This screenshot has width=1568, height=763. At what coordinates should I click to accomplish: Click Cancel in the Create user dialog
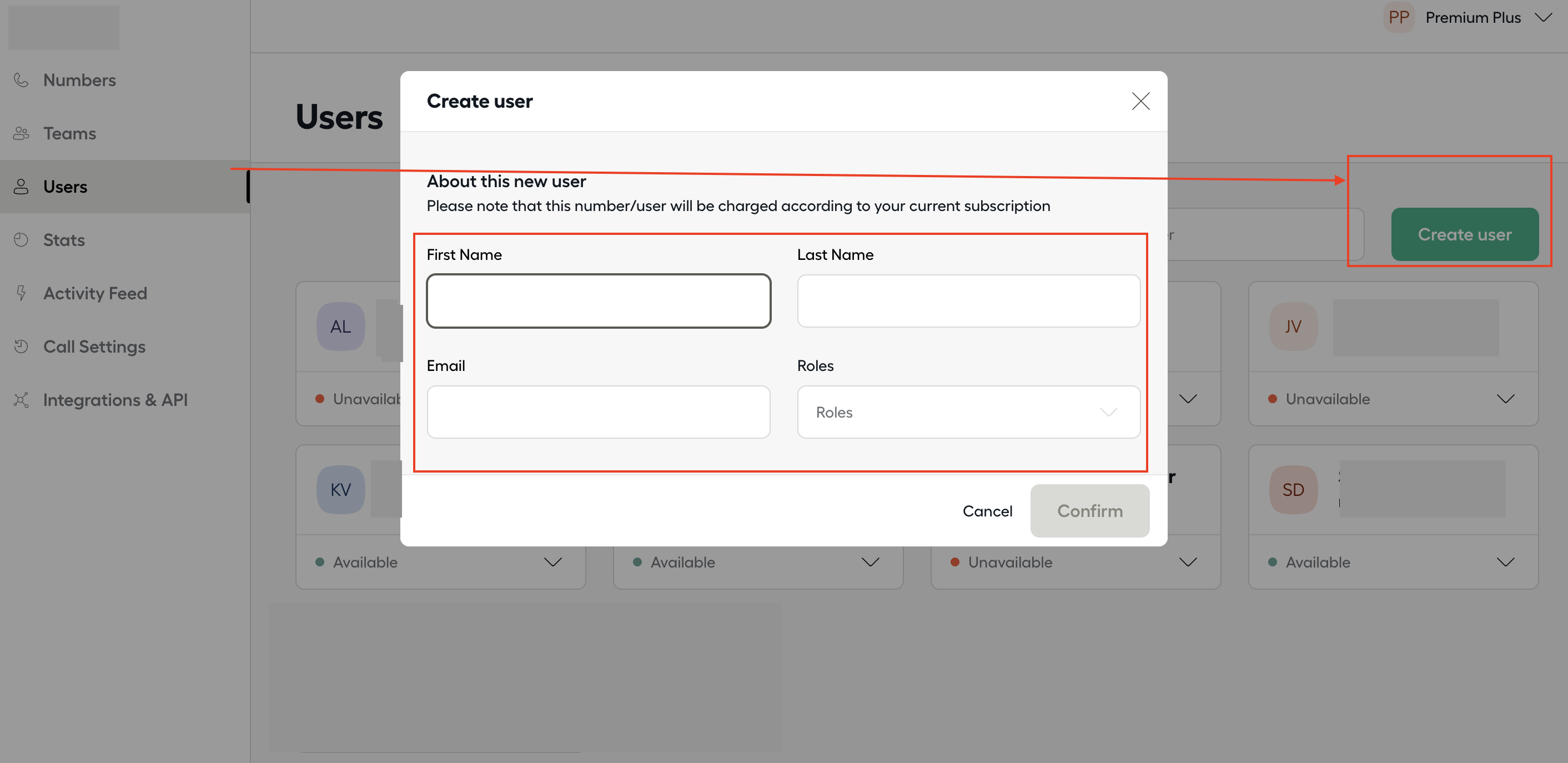coord(987,511)
